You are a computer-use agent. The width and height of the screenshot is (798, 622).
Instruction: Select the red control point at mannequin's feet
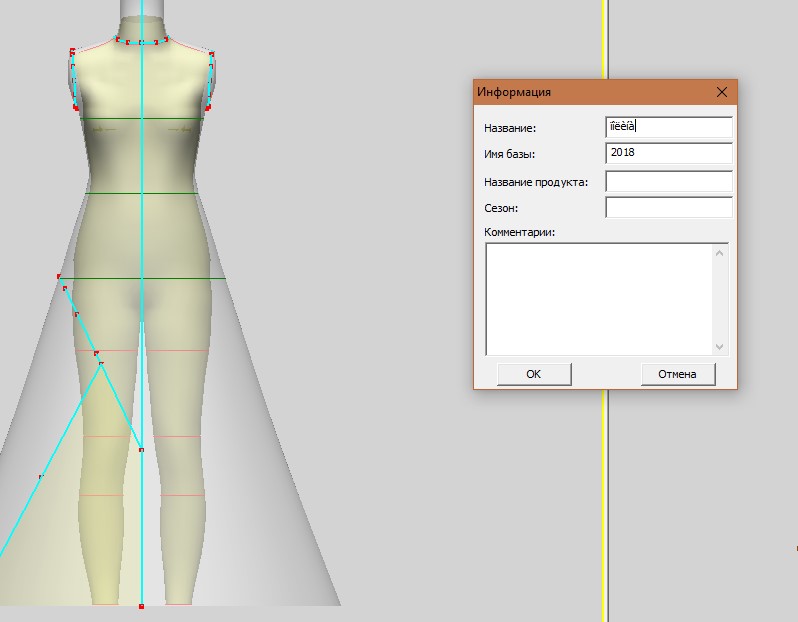(x=141, y=606)
